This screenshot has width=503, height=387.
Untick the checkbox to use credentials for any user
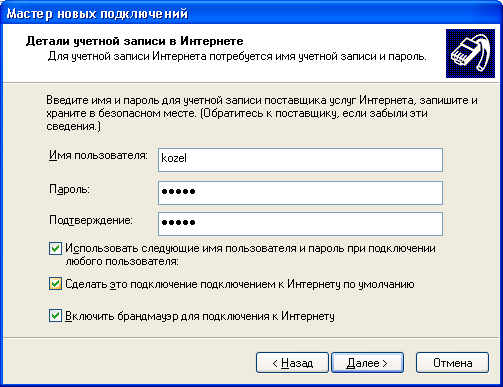[x=55, y=249]
